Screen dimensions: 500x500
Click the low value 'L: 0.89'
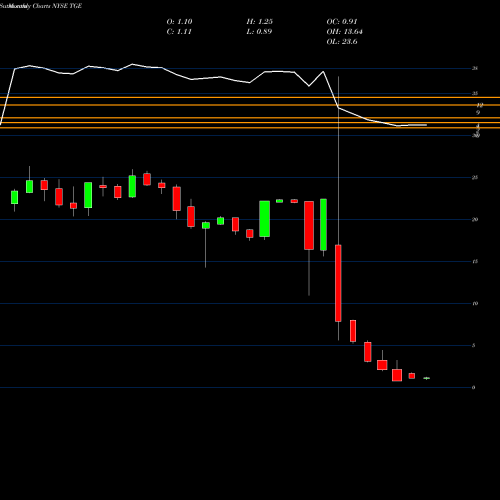[x=259, y=32]
